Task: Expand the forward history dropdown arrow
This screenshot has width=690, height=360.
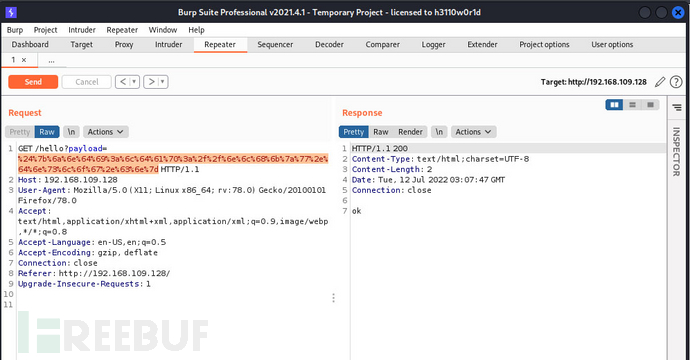Action: [163, 82]
